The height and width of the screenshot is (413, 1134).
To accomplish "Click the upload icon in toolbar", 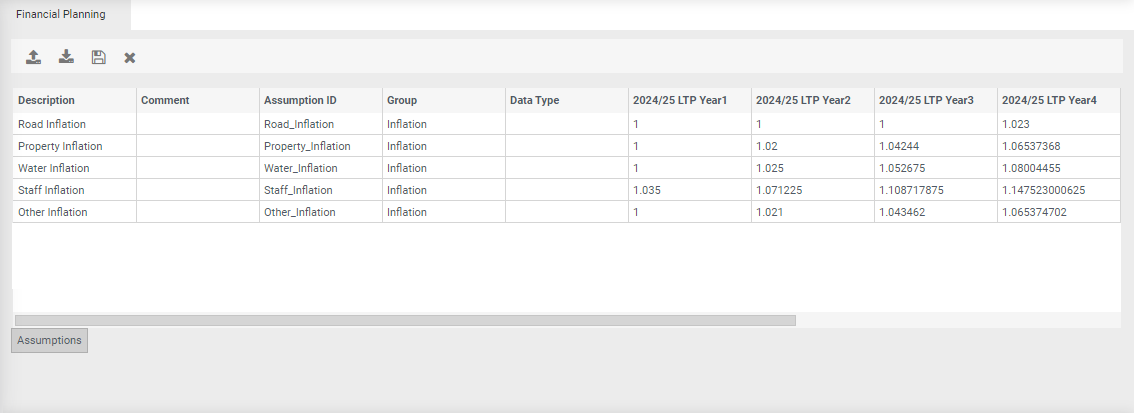I will tap(34, 57).
